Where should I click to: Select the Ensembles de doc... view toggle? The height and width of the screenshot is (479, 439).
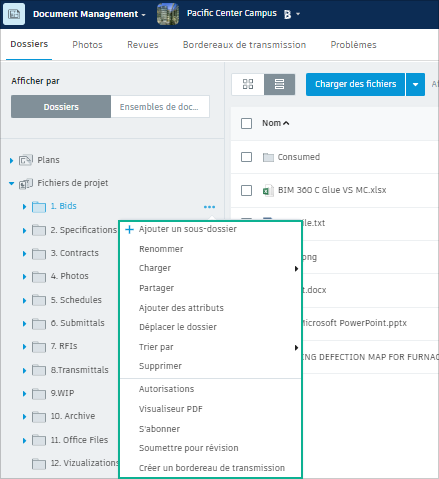click(x=160, y=107)
